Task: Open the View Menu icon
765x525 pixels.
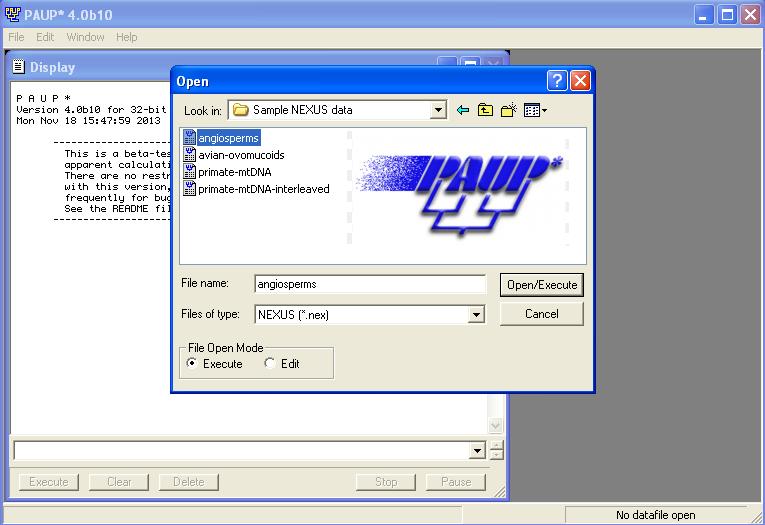Action: (x=535, y=110)
